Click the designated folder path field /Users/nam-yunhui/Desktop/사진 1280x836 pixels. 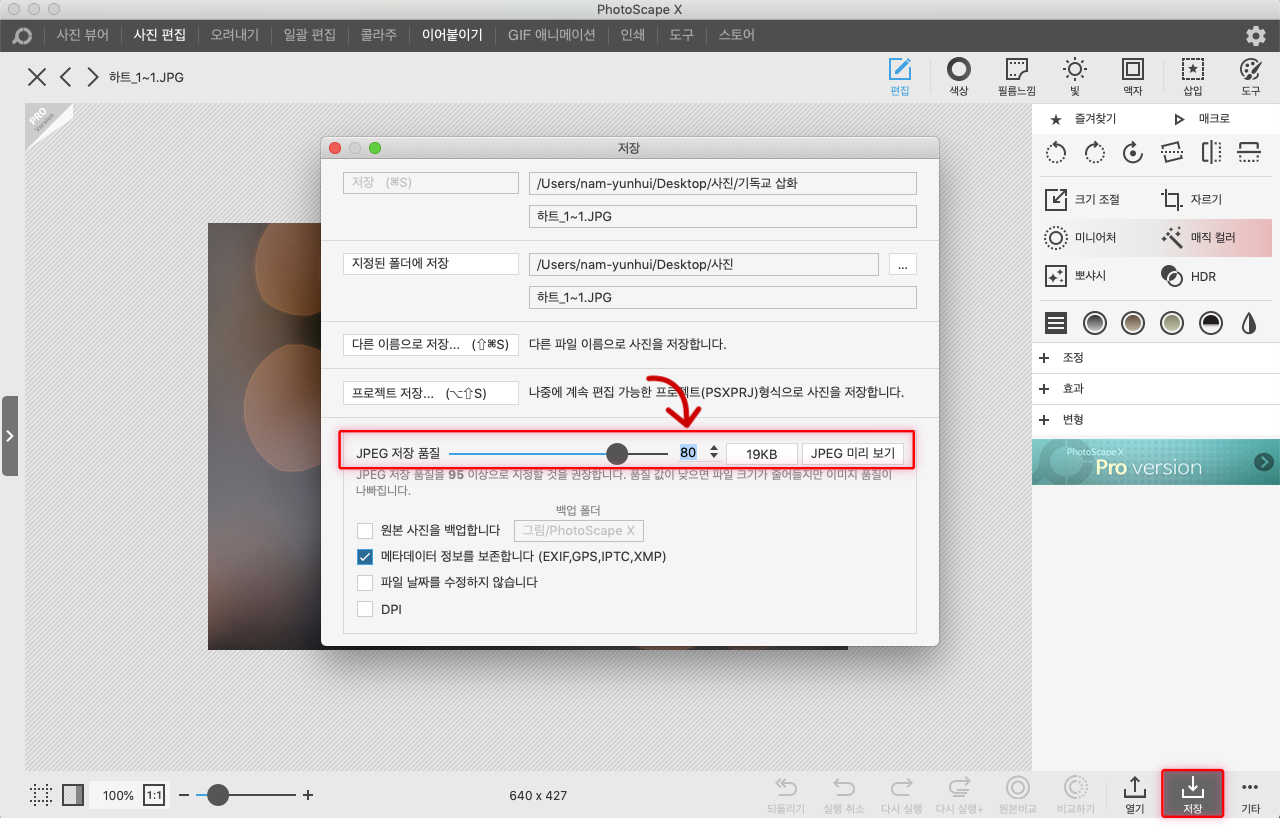coord(704,264)
